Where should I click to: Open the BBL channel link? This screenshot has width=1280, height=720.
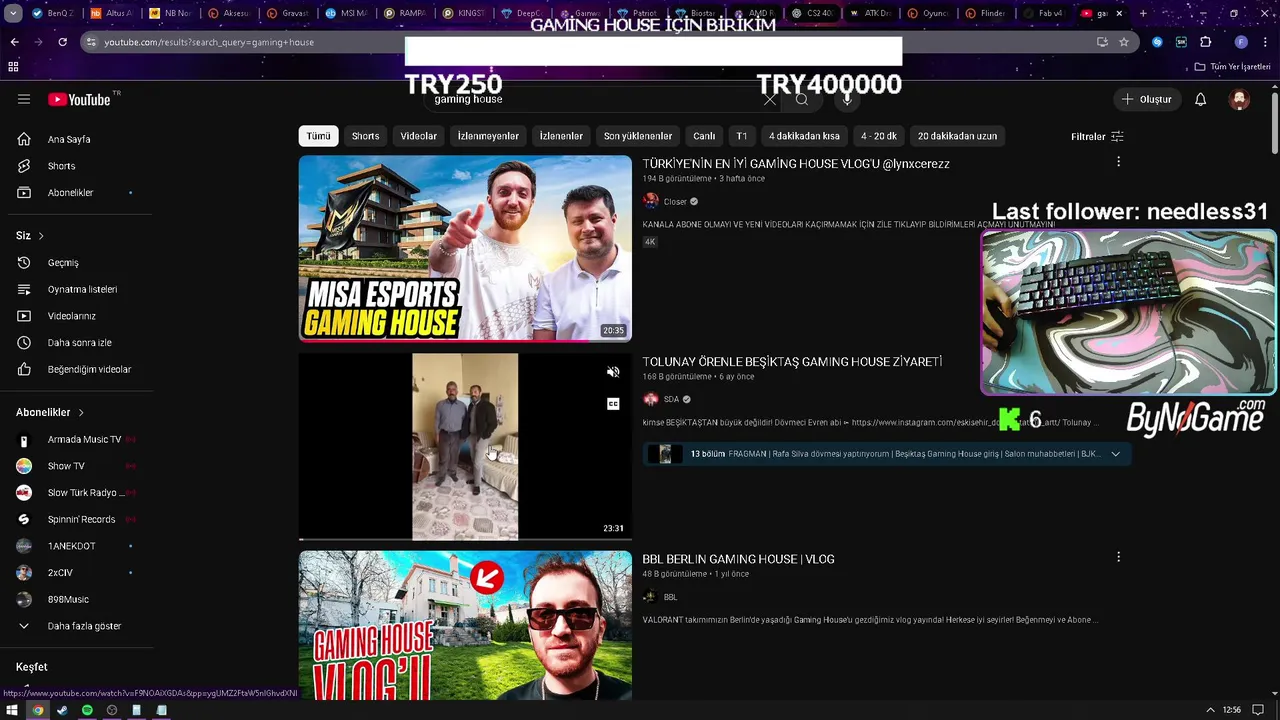pyautogui.click(x=670, y=597)
